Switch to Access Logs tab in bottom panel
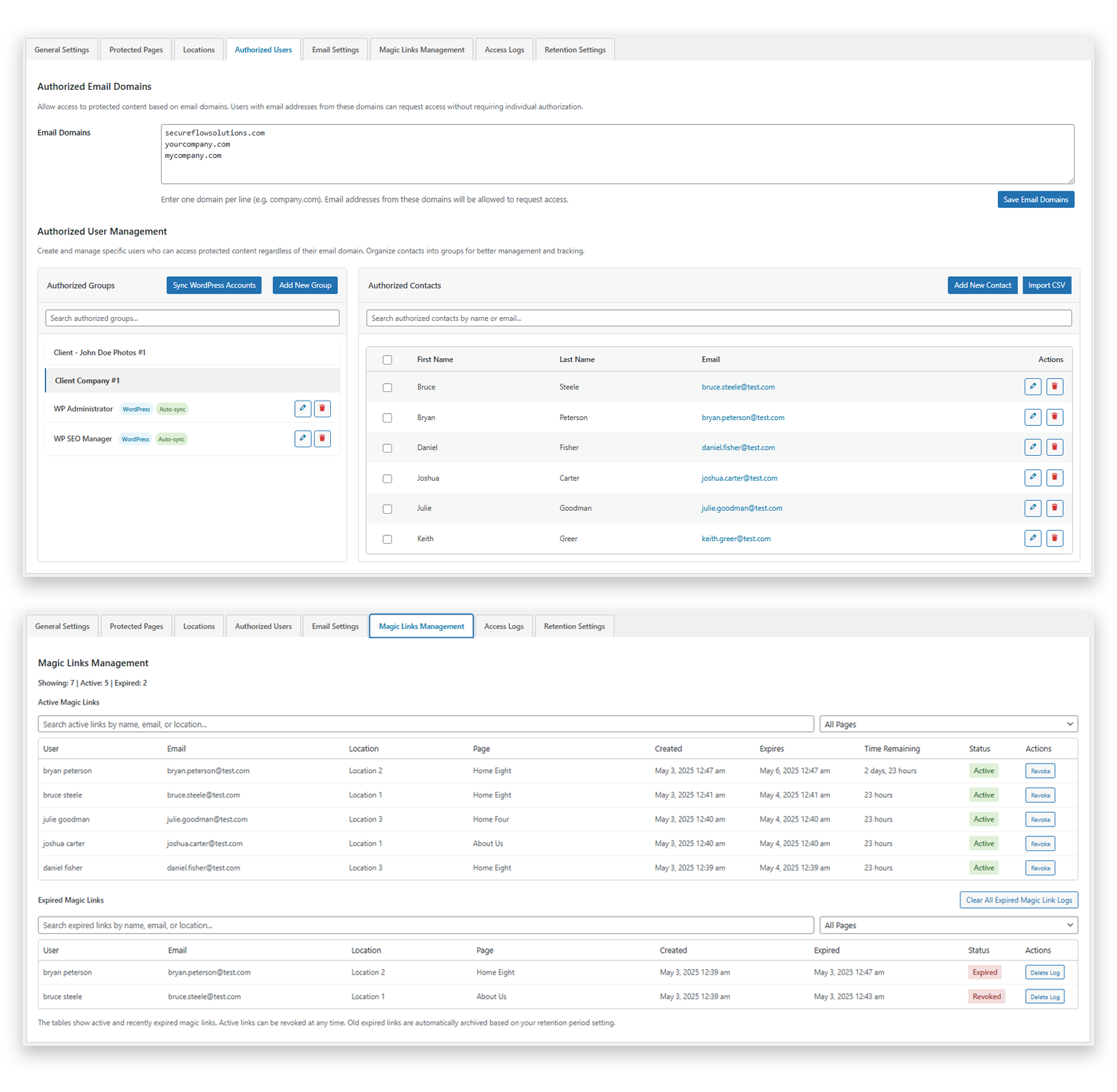 503,626
